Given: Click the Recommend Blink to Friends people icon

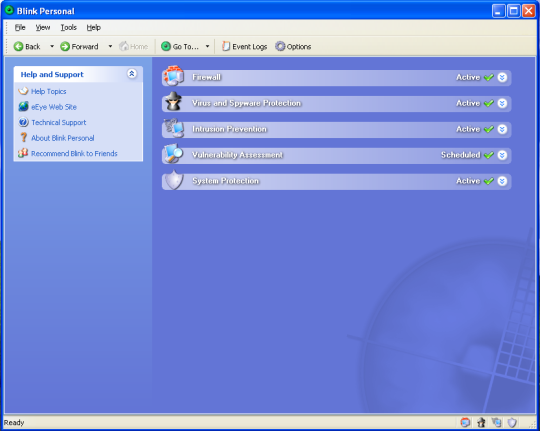Looking at the screenshot, I should click(x=23, y=153).
